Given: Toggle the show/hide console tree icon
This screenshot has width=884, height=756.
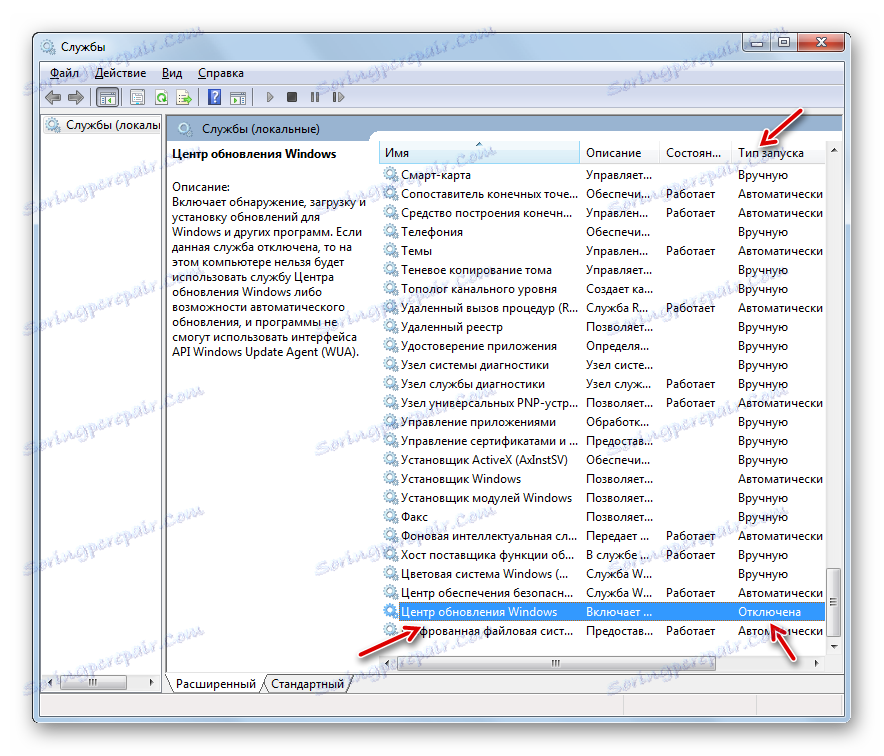Looking at the screenshot, I should tap(107, 98).
